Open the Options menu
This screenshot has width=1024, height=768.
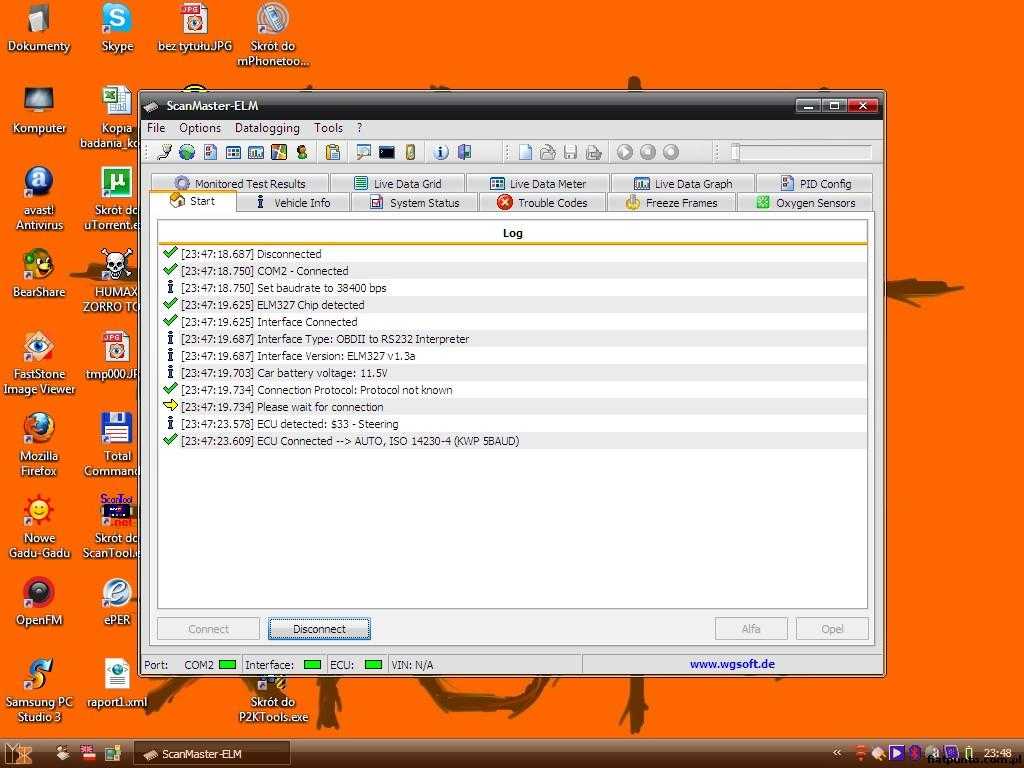tap(200, 128)
